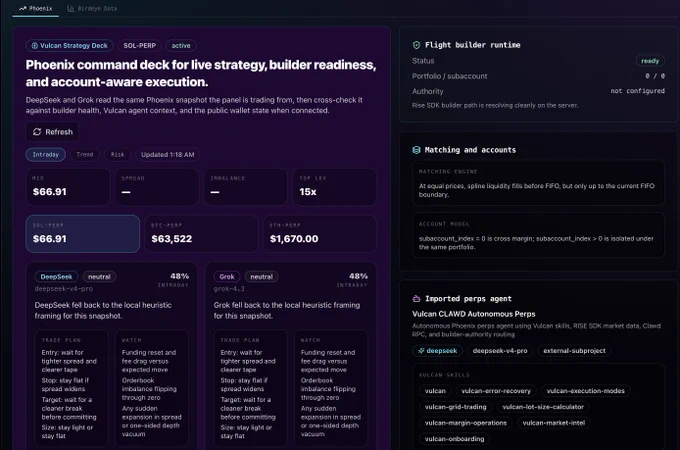Select the Trend timeframe pill
Viewport: 680px width, 450px height.
click(85, 154)
